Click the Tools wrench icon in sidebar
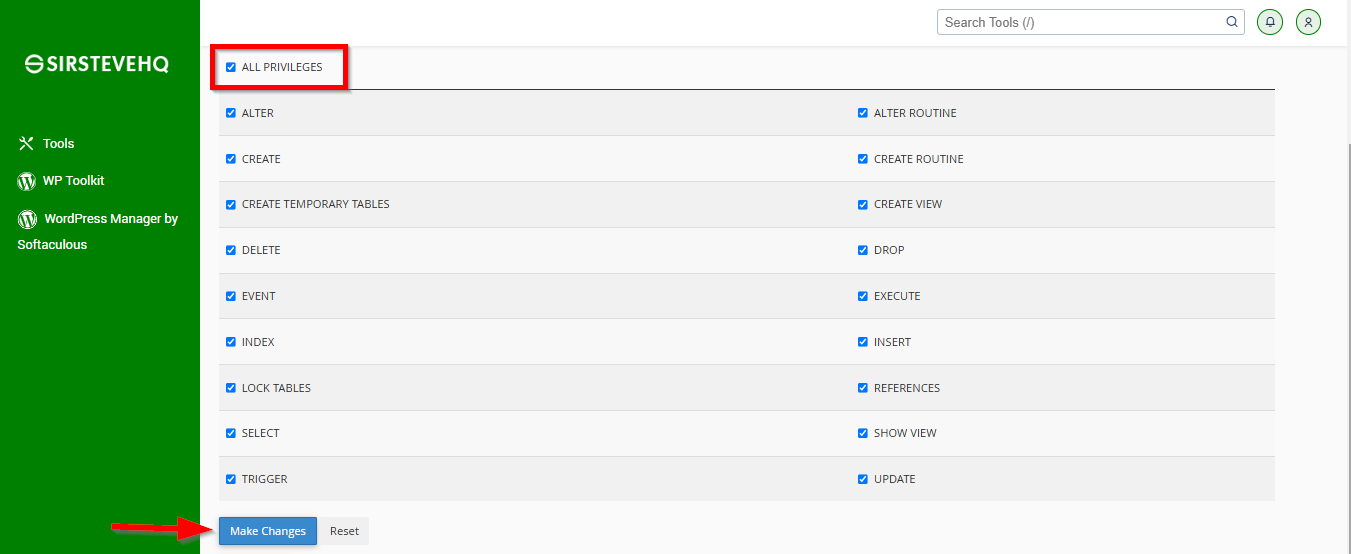 click(27, 144)
